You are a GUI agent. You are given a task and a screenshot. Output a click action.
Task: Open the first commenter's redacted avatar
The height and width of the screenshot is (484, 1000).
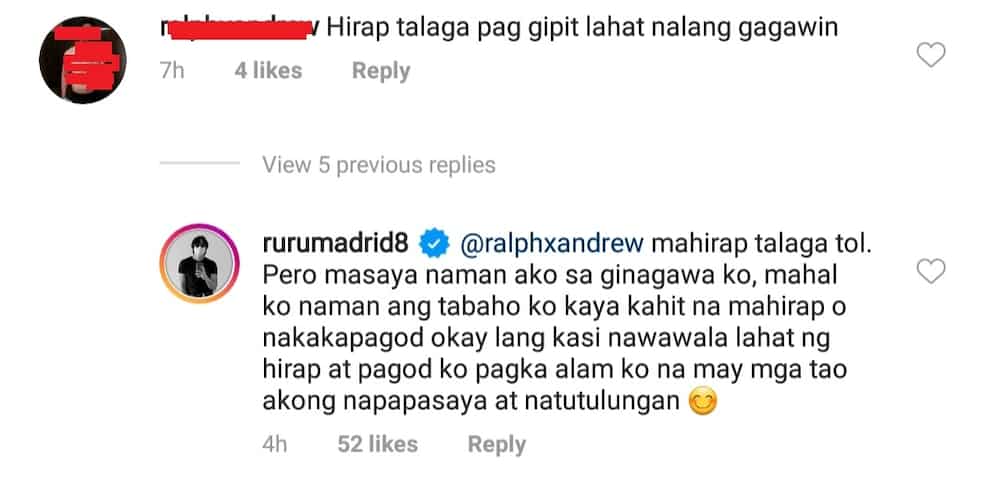click(x=82, y=59)
